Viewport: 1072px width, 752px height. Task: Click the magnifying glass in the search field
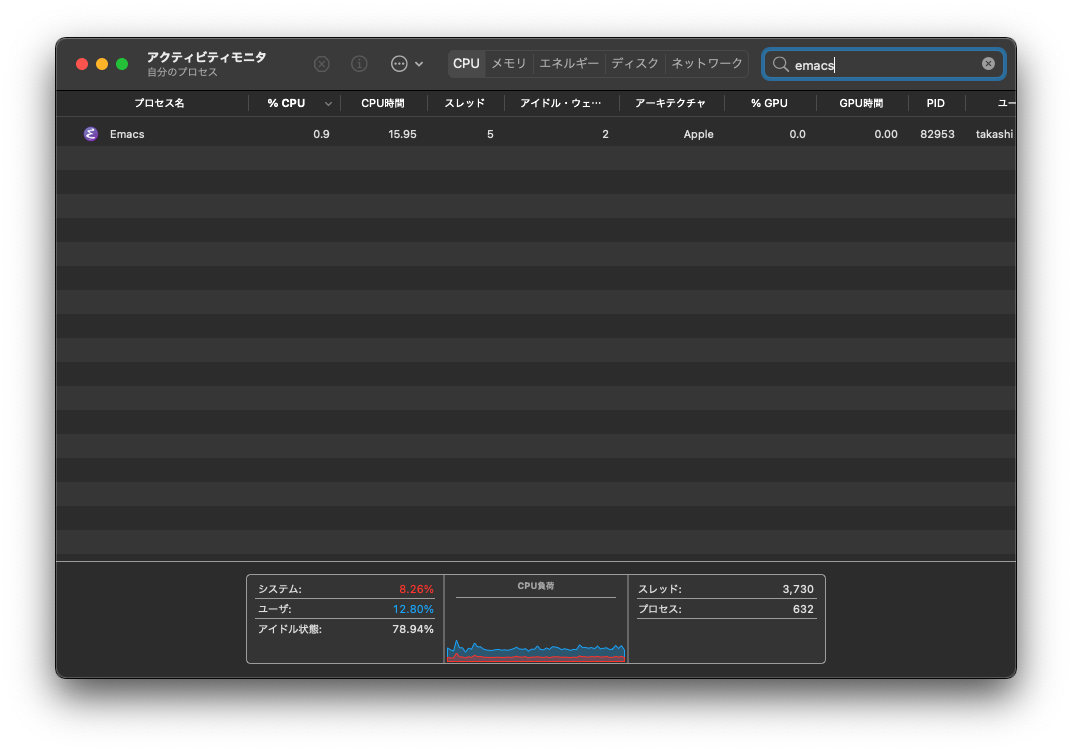pos(780,63)
